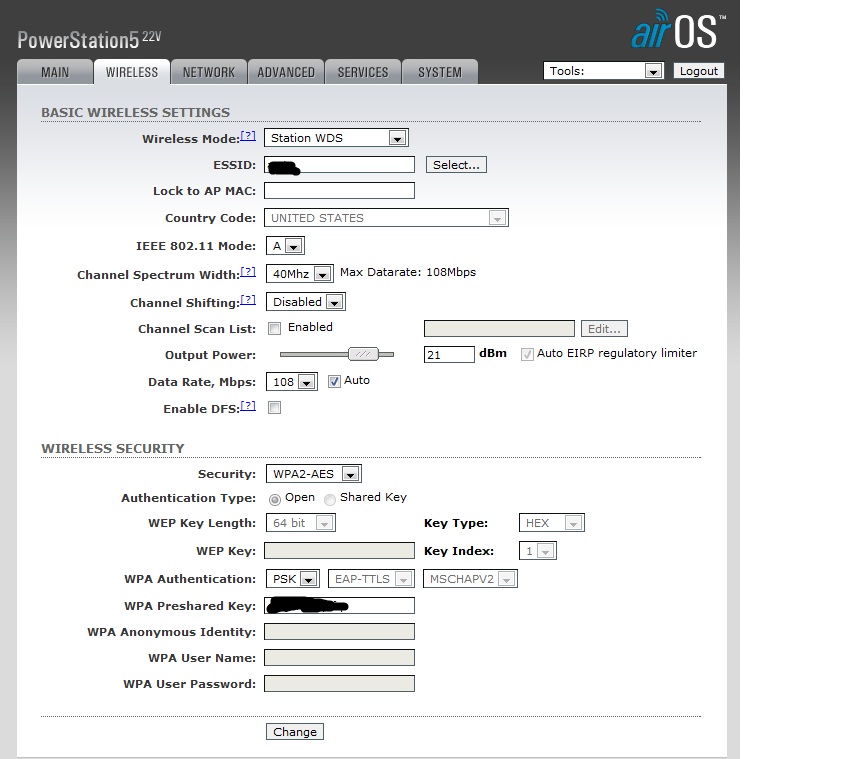Open the Key Type HEX dropdown
The image size is (864, 759).
(552, 523)
